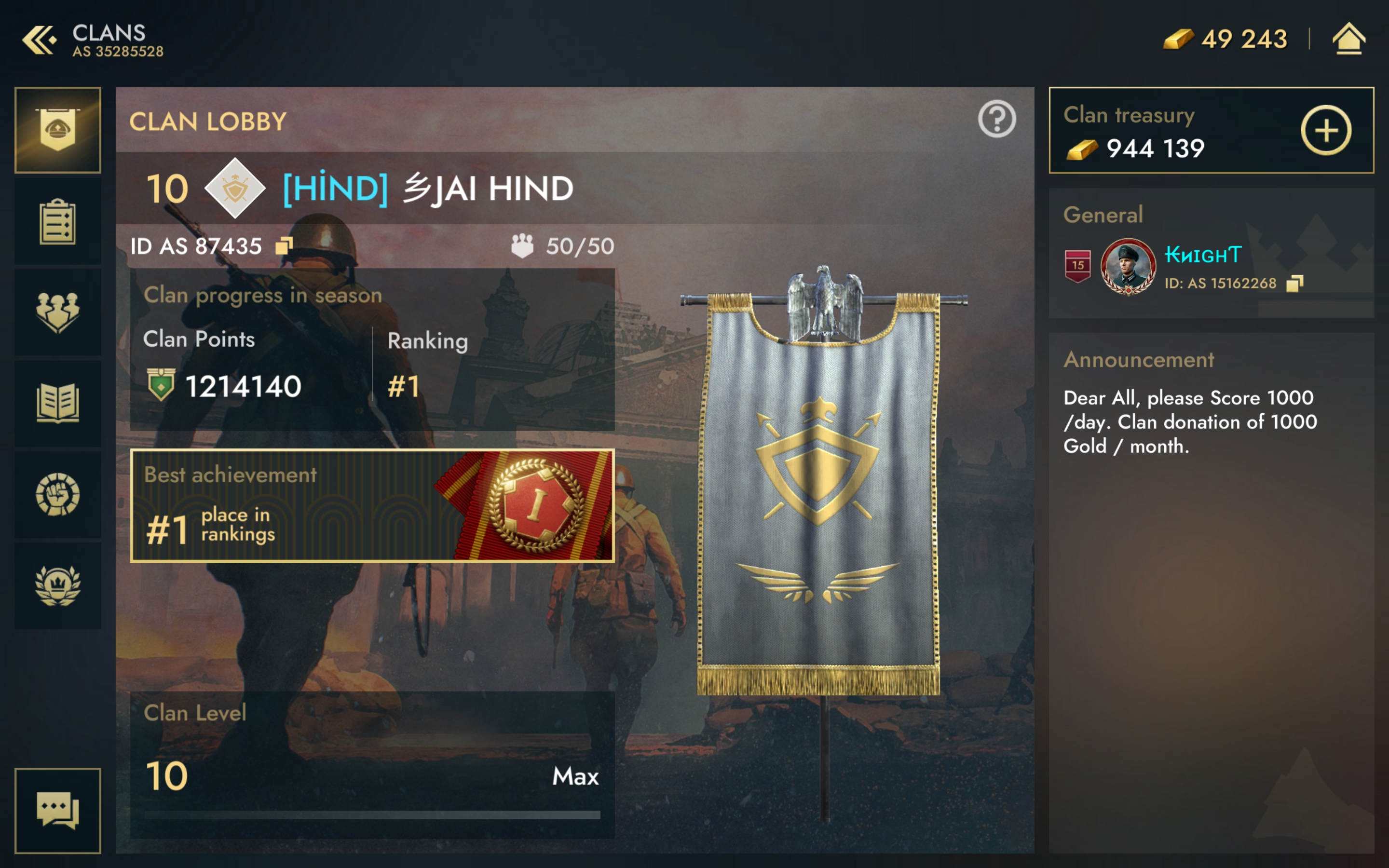
Task: Add gold to the clan treasury
Action: point(1326,130)
